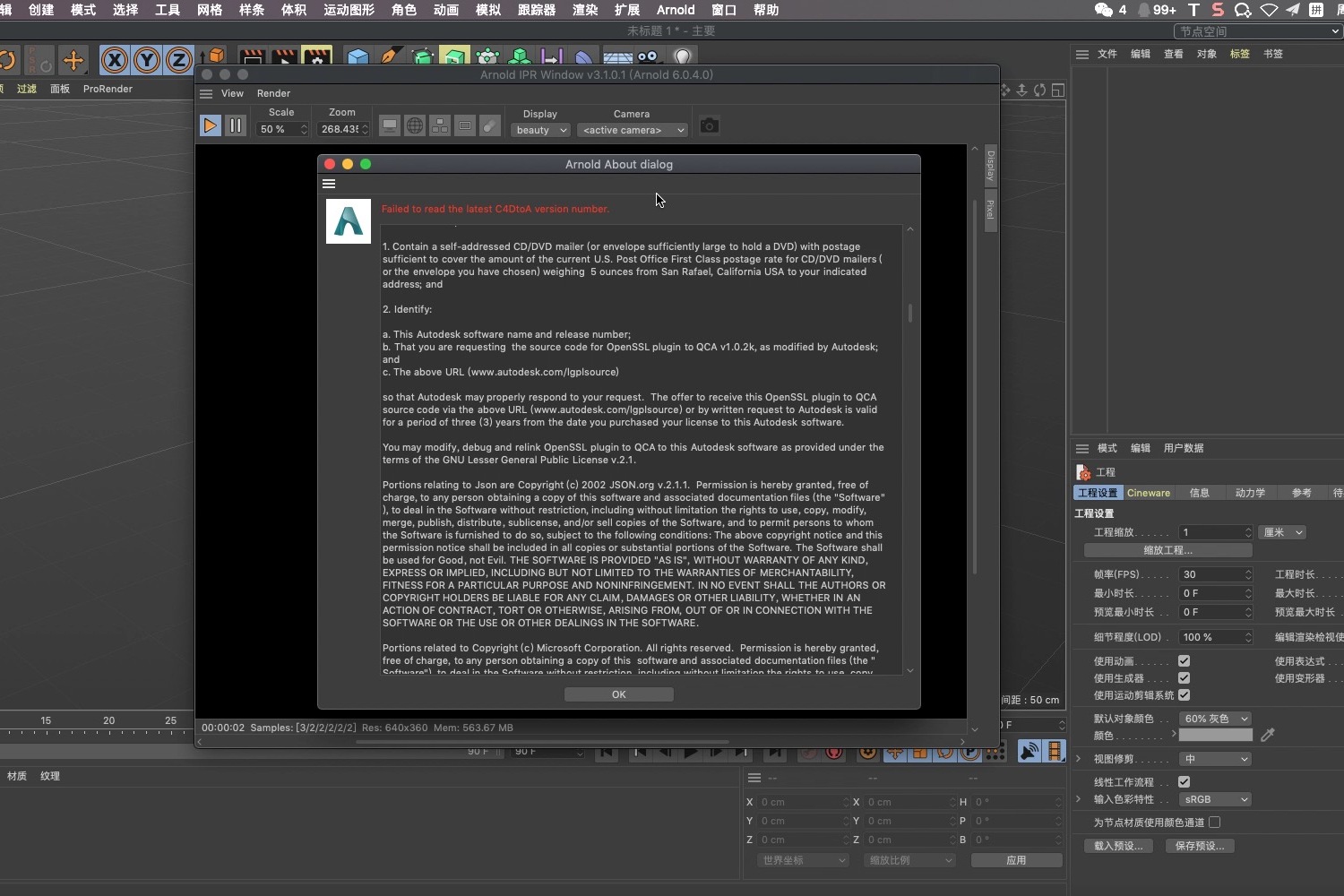Open the 节点空间 dropdown
The image size is (1344, 896).
[1258, 31]
